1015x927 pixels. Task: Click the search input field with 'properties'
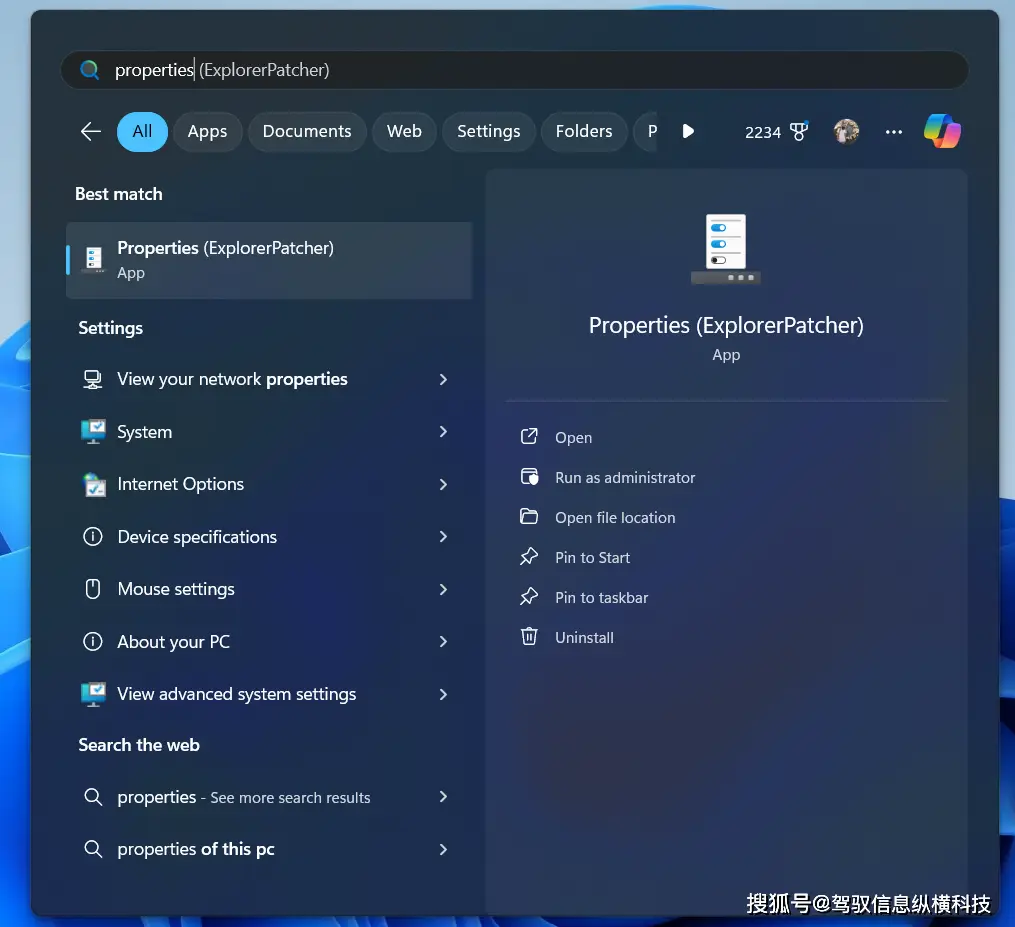(x=514, y=70)
